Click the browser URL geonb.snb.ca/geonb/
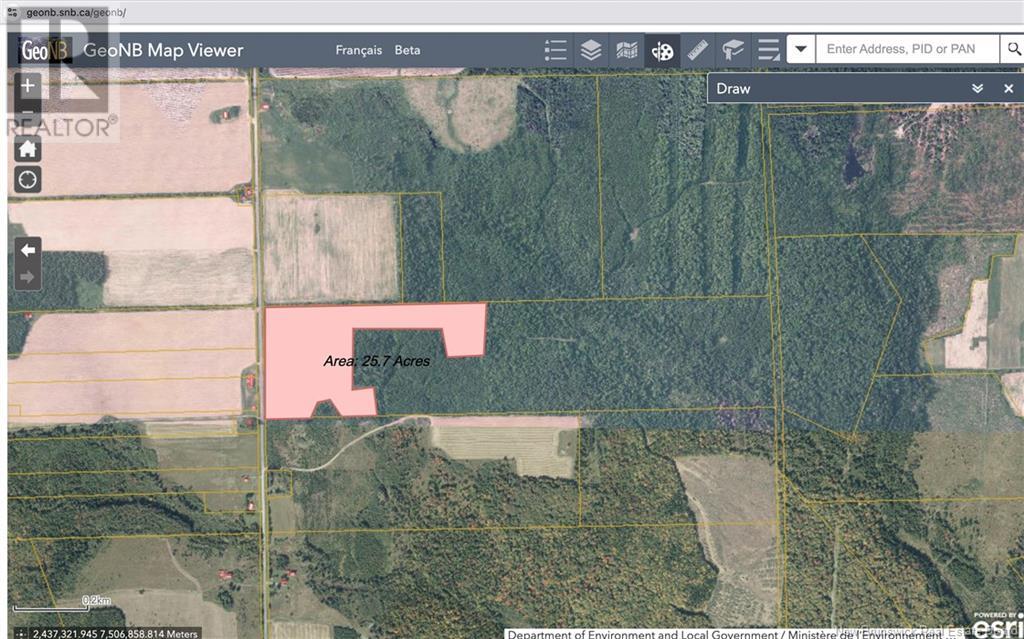1024x639 pixels. point(76,12)
